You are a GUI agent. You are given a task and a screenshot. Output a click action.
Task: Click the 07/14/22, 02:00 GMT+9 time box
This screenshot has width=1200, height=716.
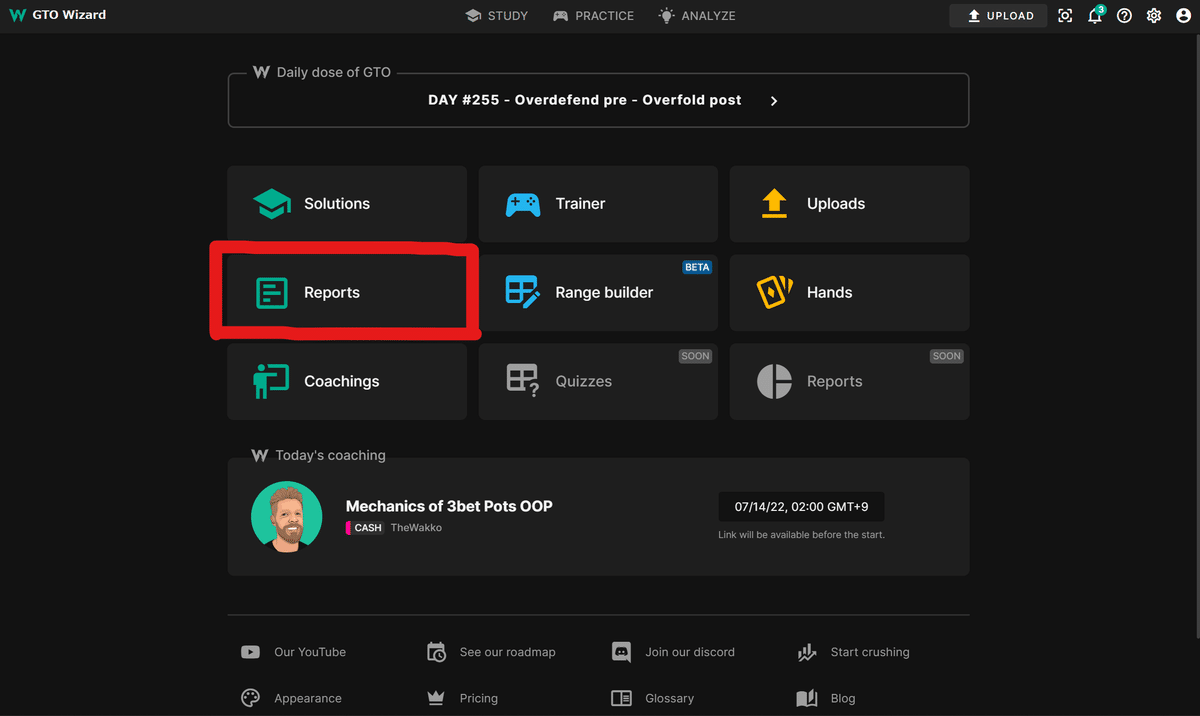[801, 507]
